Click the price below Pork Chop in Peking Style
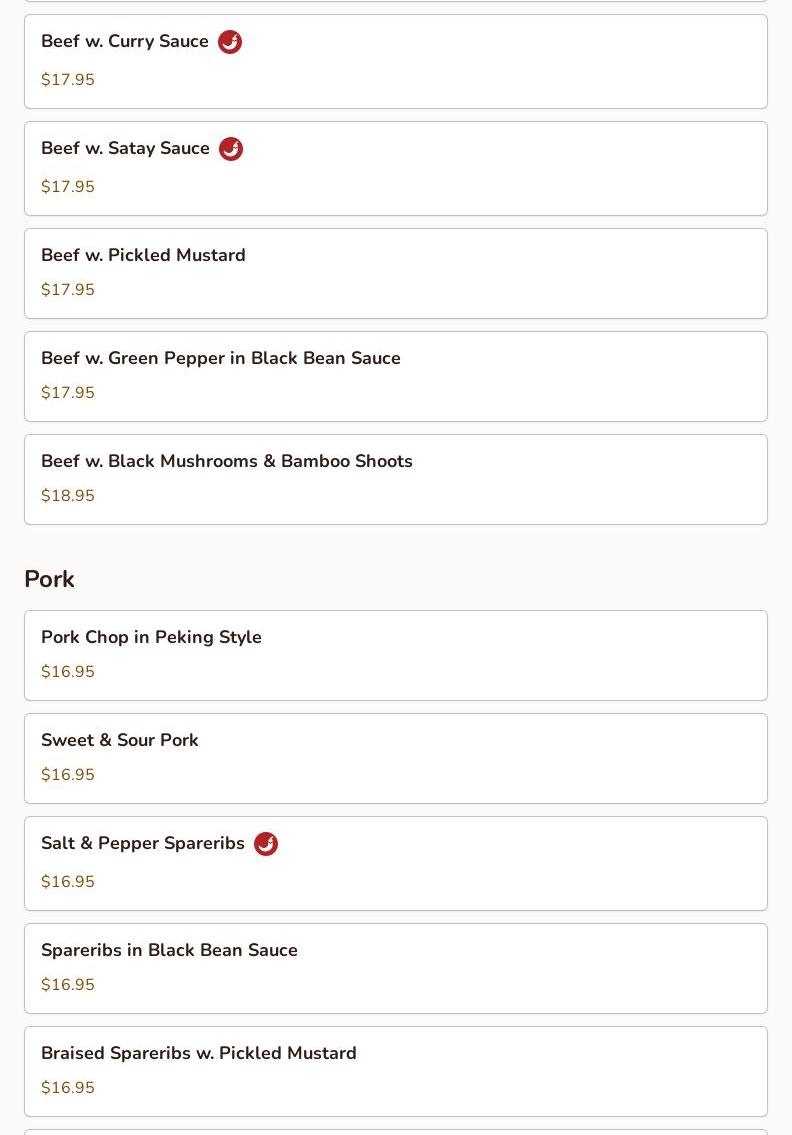 point(68,672)
